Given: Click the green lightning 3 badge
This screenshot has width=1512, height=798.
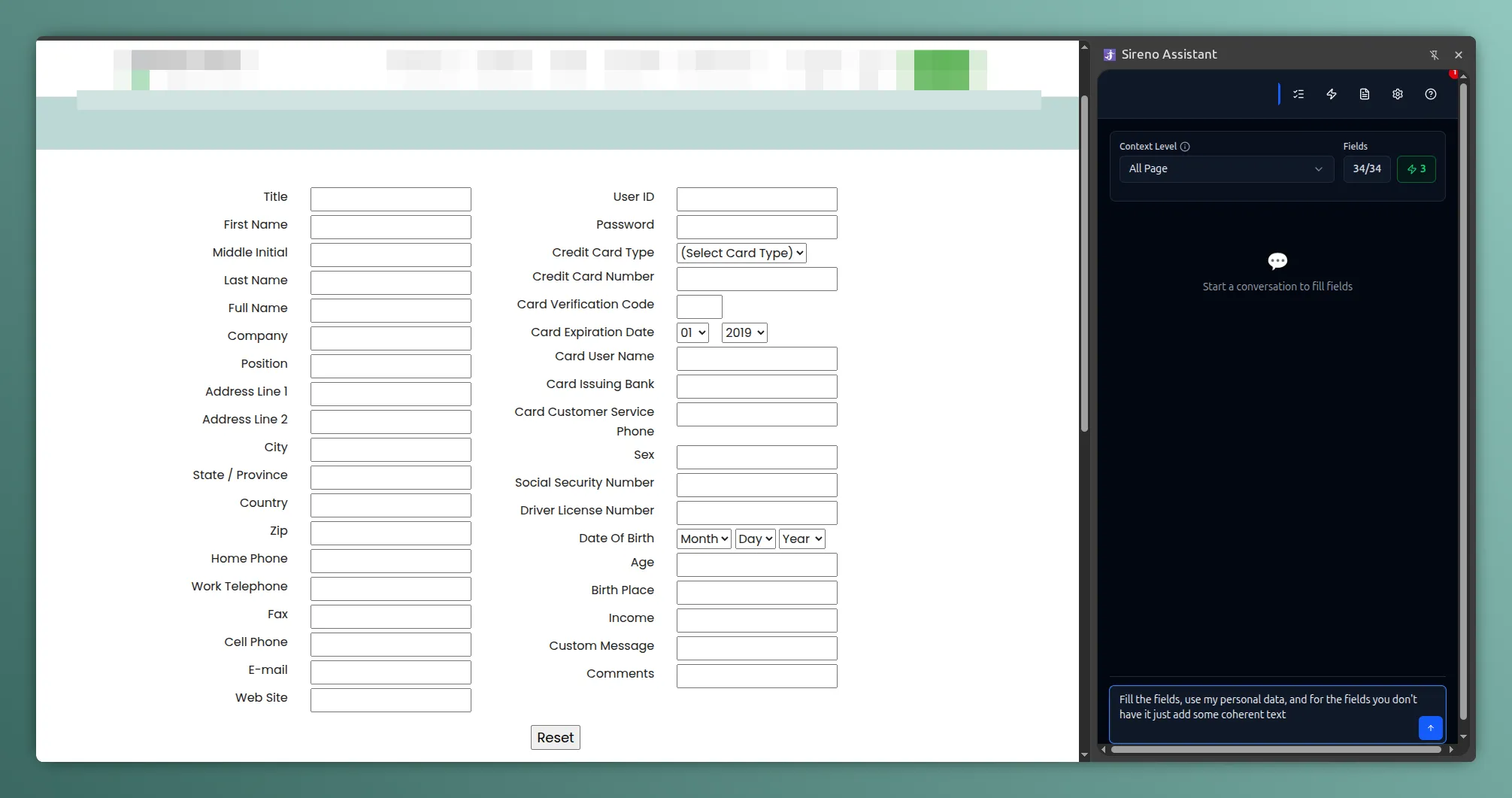Looking at the screenshot, I should coord(1417,169).
